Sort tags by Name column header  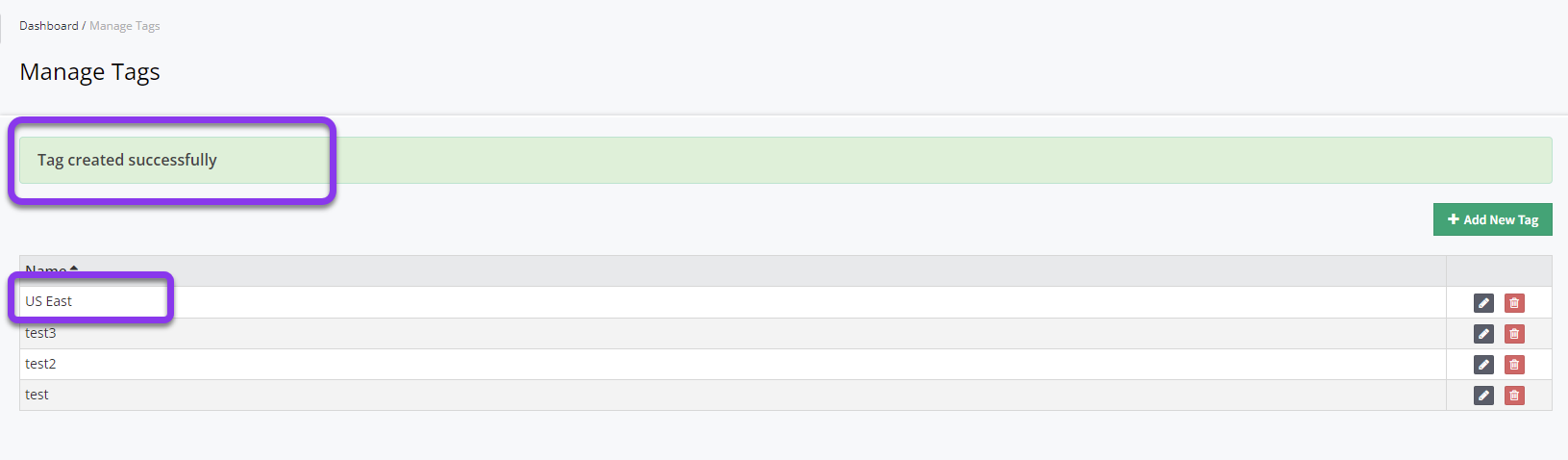pyautogui.click(x=46, y=270)
